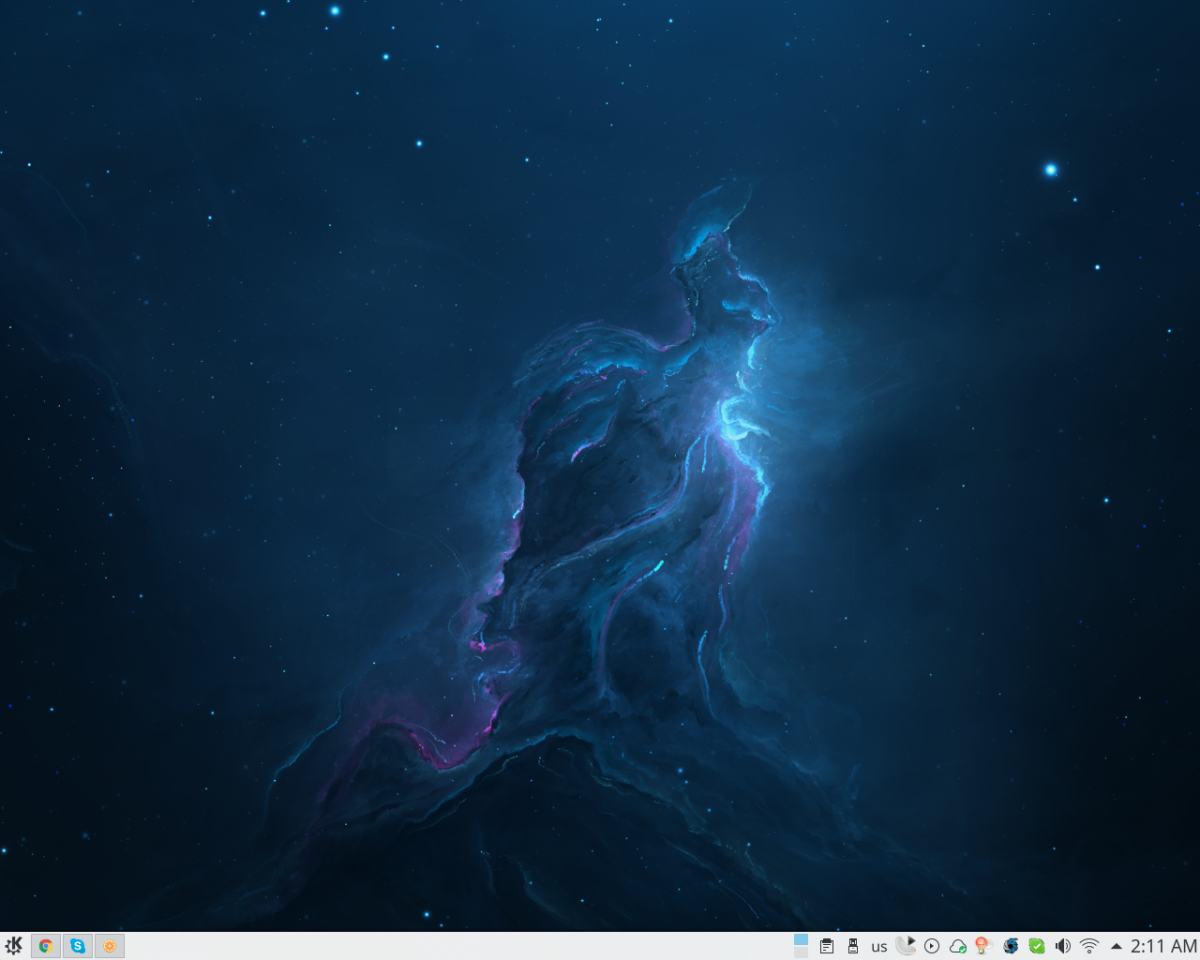The image size is (1200, 960).
Task: Switch to the lower virtual desktop in pager
Action: (x=800, y=952)
